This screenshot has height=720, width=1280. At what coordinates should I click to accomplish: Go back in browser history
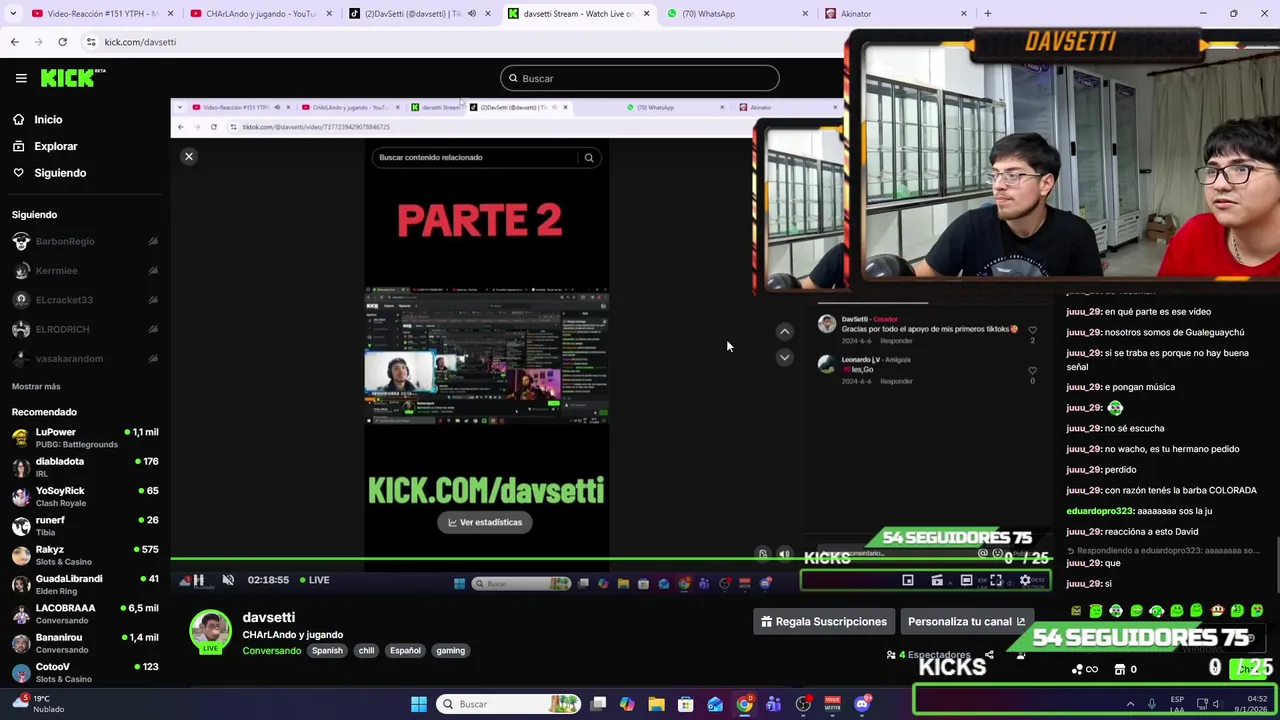(x=14, y=42)
